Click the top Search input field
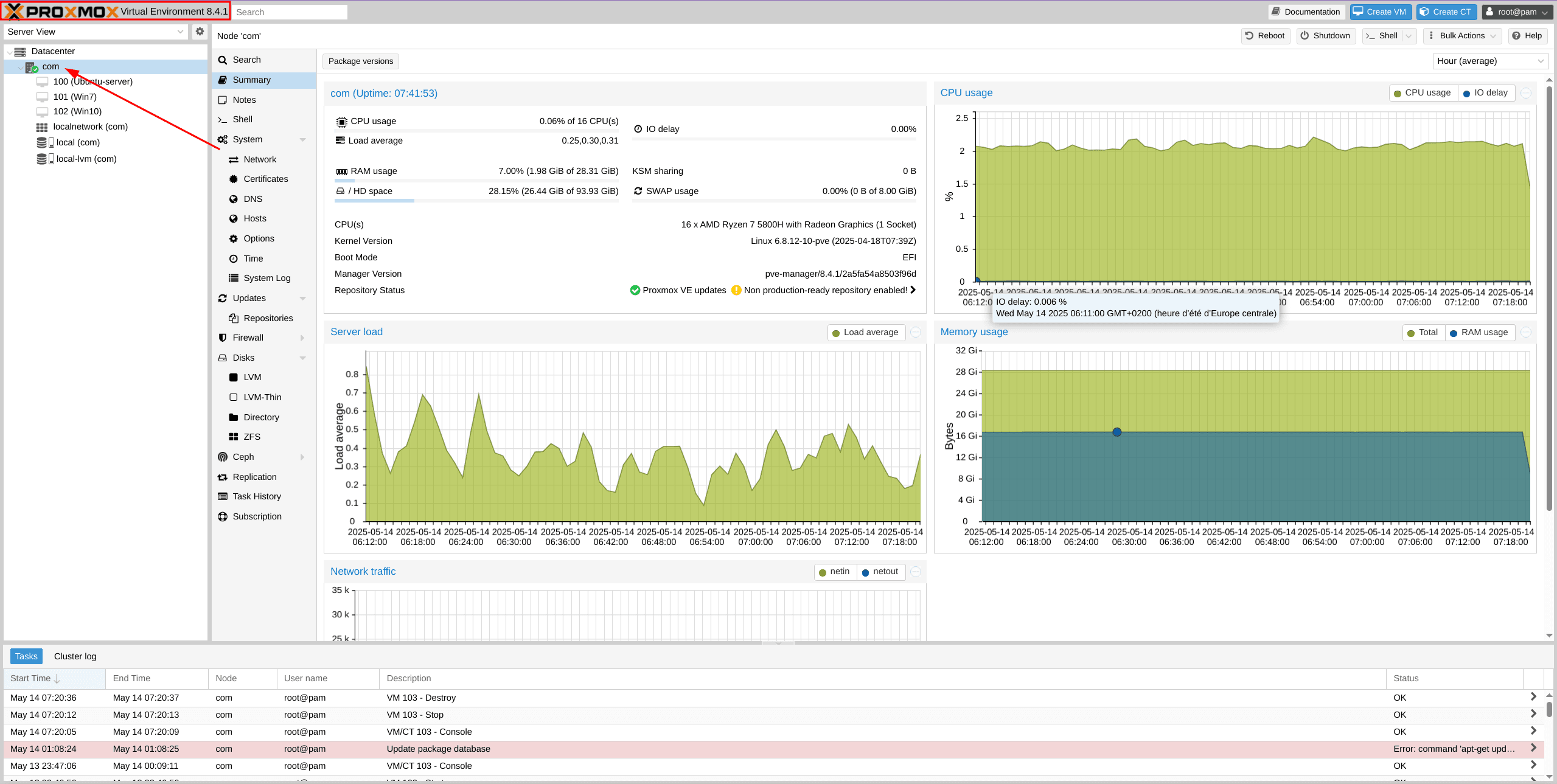 click(x=290, y=12)
